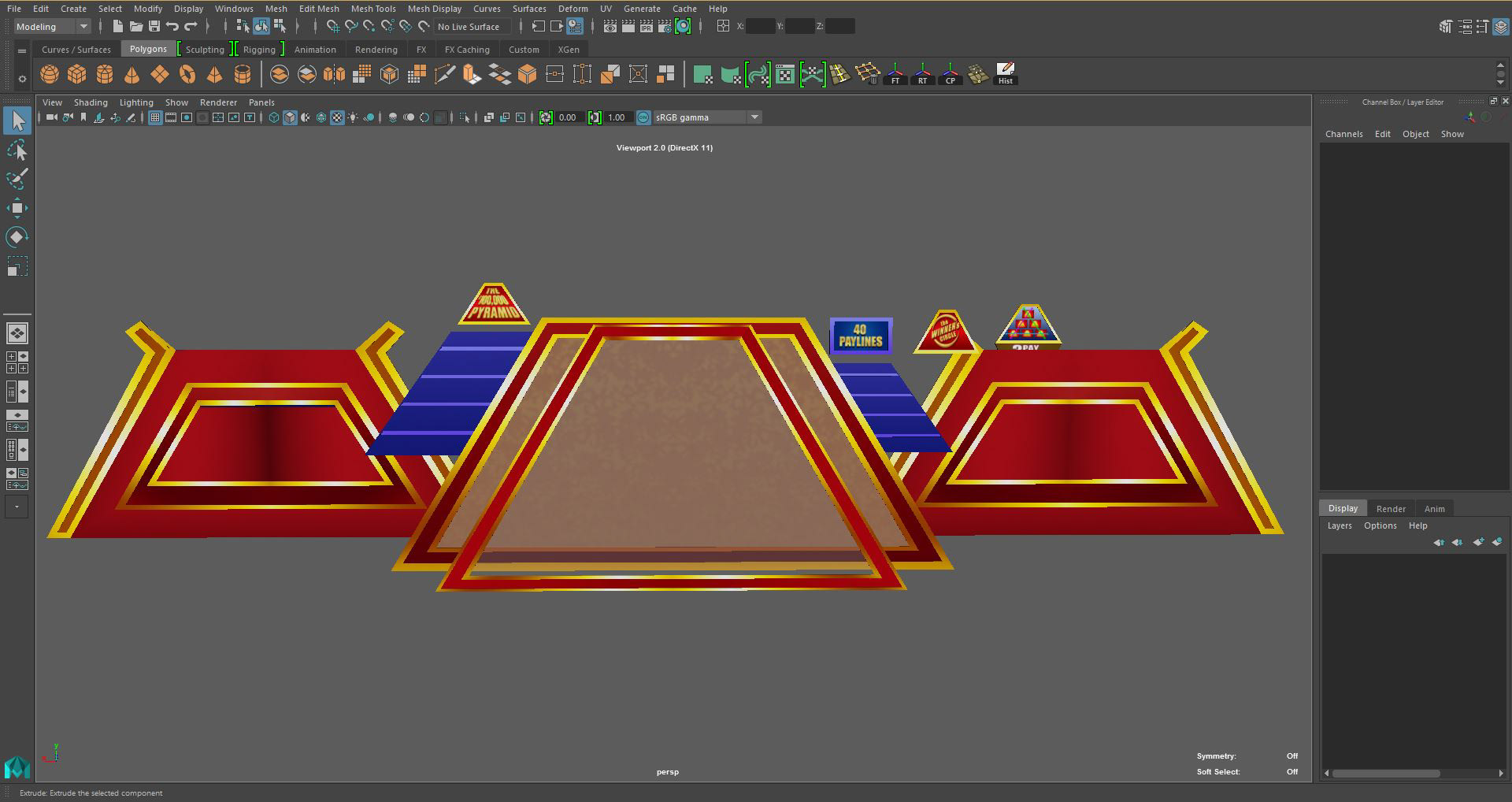The width and height of the screenshot is (1512, 802).
Task: Click the Bridge shelf icon
Action: coord(499,75)
